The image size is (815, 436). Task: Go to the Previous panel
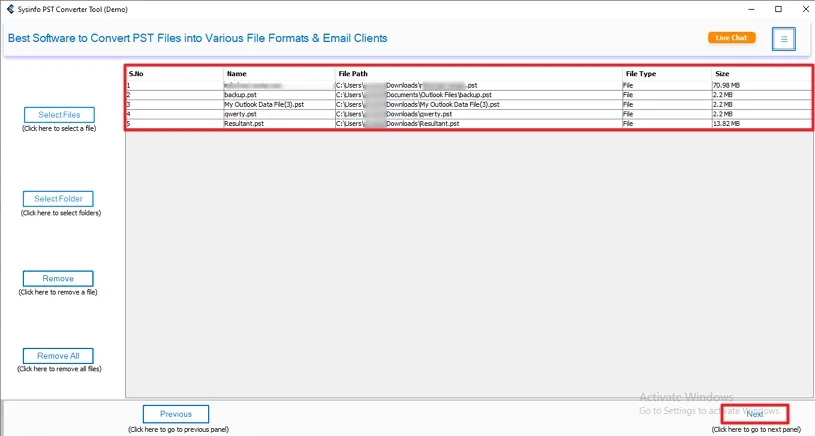coord(176,414)
